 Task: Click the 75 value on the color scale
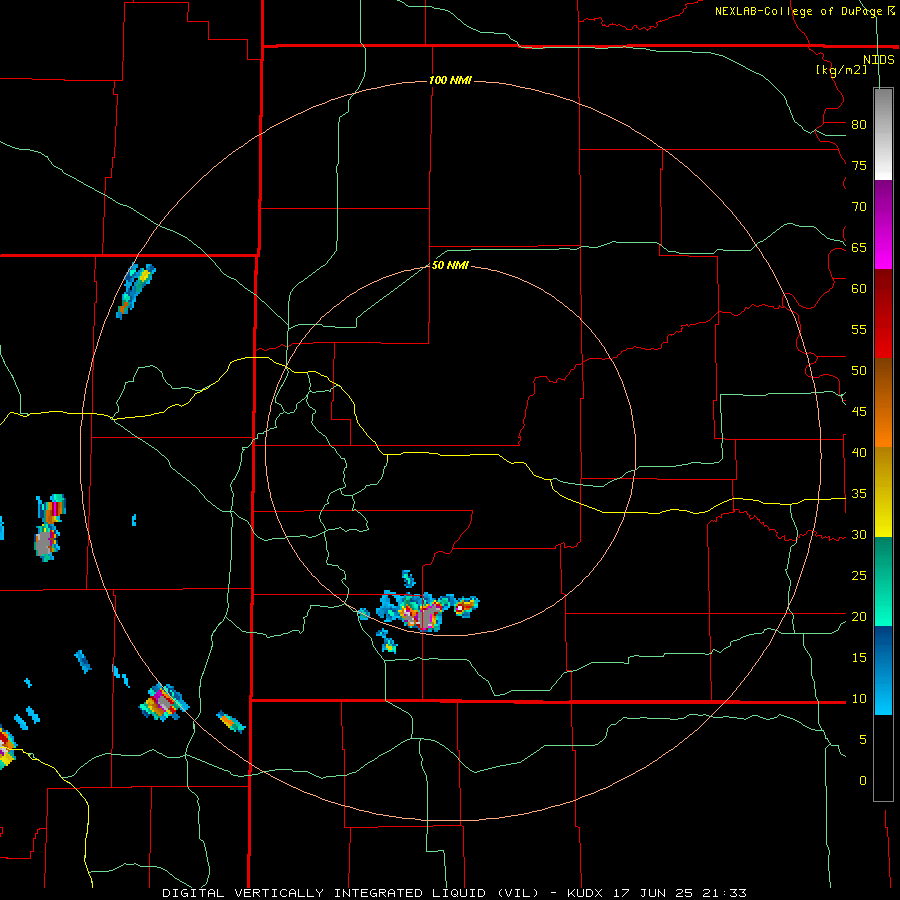(859, 166)
